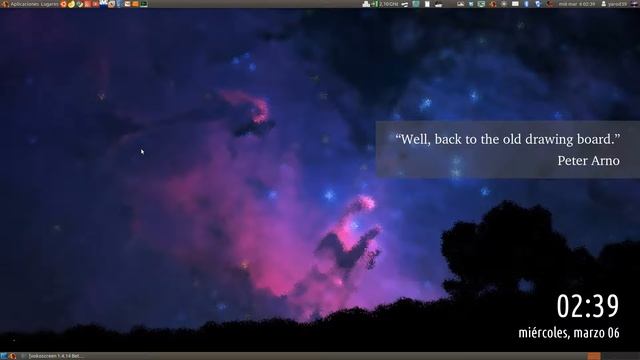
Task: Click the yellow round launcher icon
Action: tap(71, 4)
